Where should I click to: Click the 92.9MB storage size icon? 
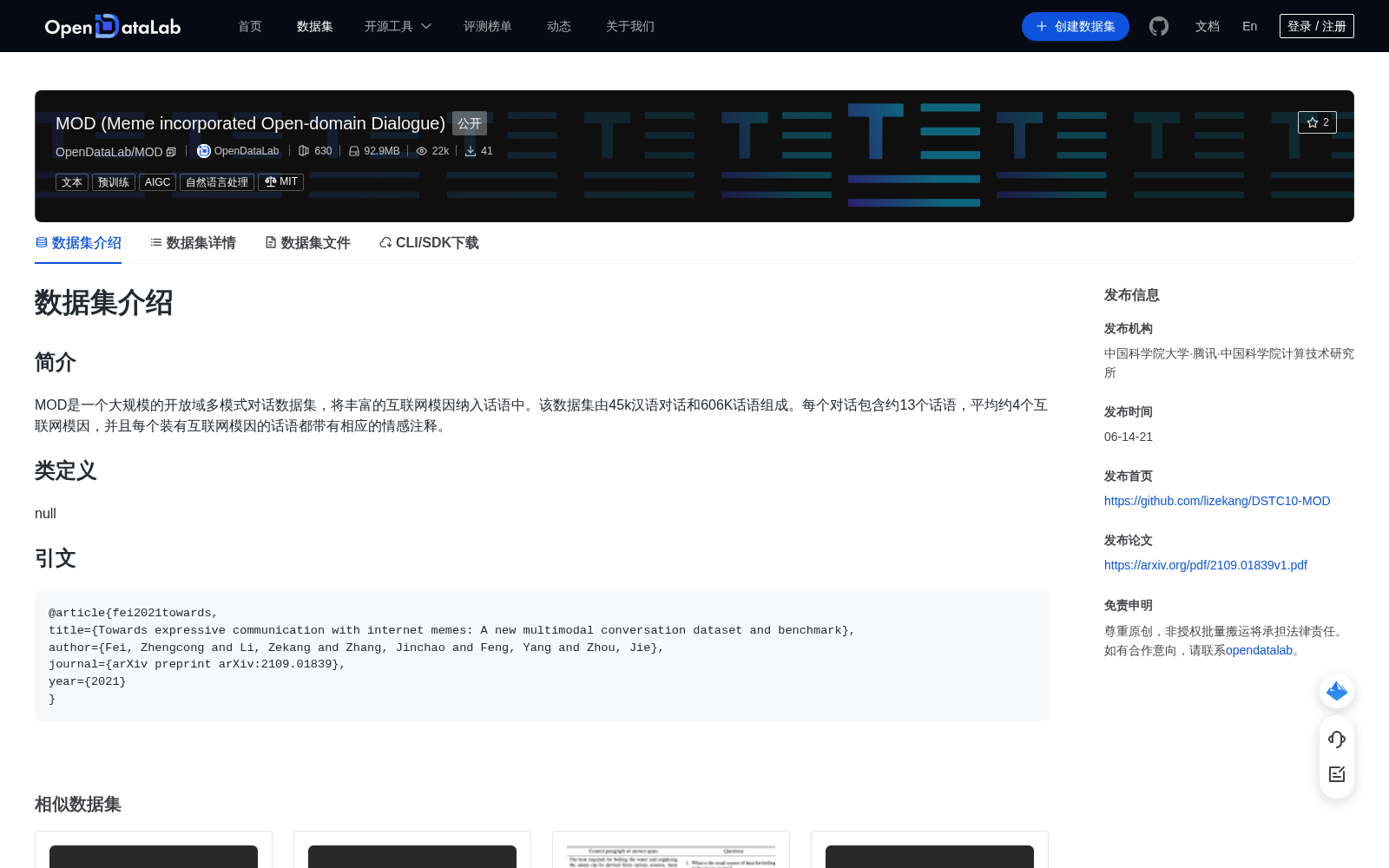click(x=354, y=151)
